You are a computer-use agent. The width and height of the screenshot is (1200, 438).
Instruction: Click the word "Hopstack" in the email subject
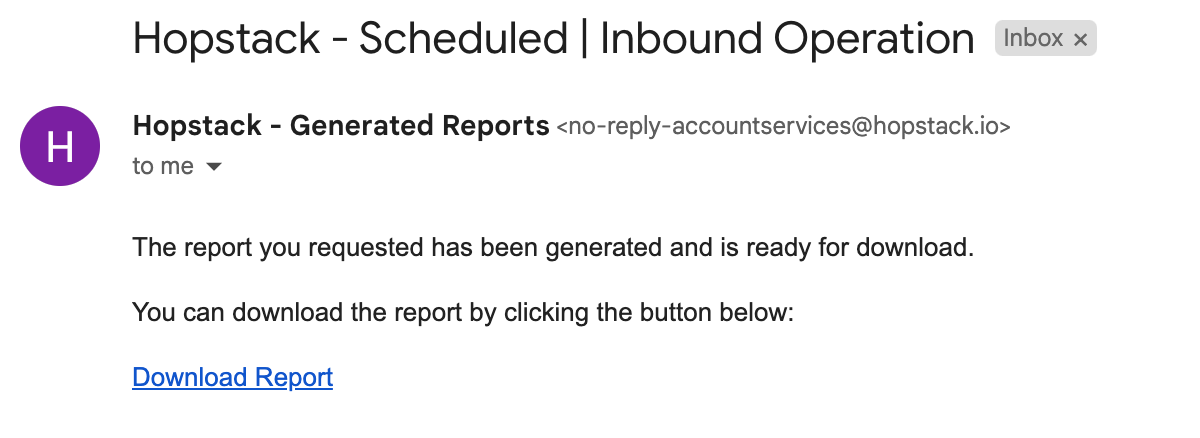coord(225,39)
